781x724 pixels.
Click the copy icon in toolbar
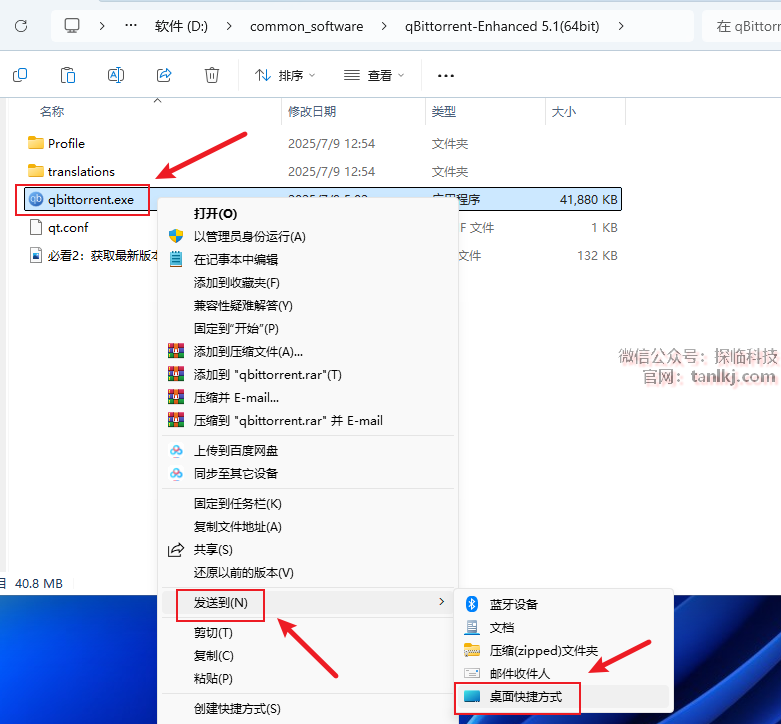20,75
